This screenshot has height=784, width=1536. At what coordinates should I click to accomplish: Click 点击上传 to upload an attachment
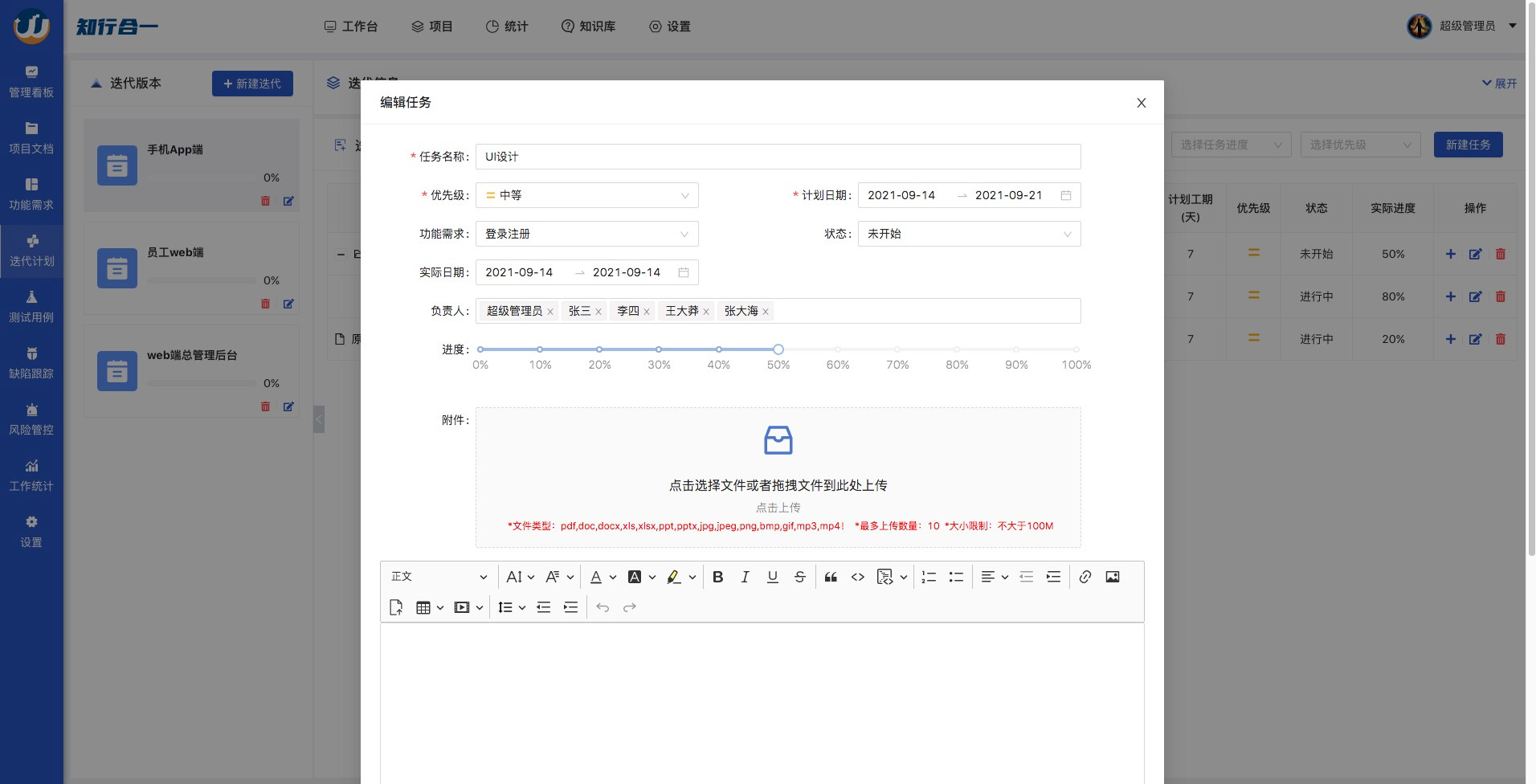[778, 508]
